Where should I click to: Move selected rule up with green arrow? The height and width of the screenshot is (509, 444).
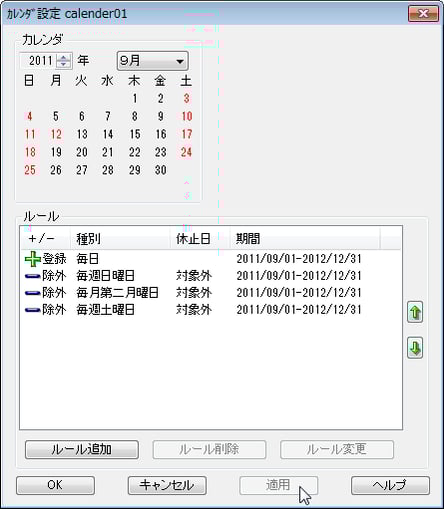[x=415, y=312]
